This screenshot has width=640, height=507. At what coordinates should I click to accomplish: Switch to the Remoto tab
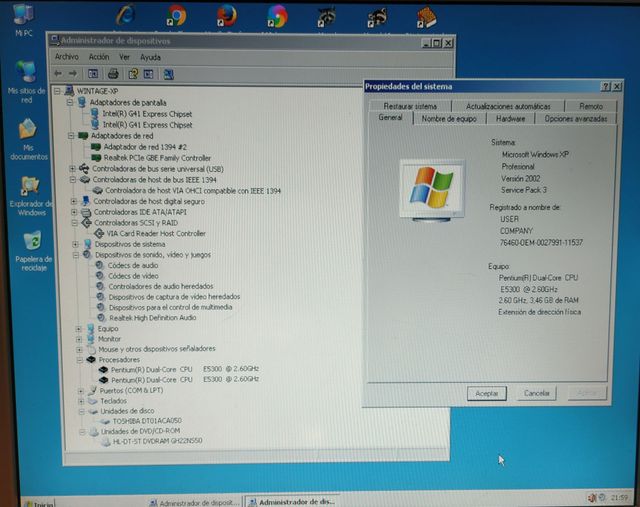pyautogui.click(x=591, y=106)
